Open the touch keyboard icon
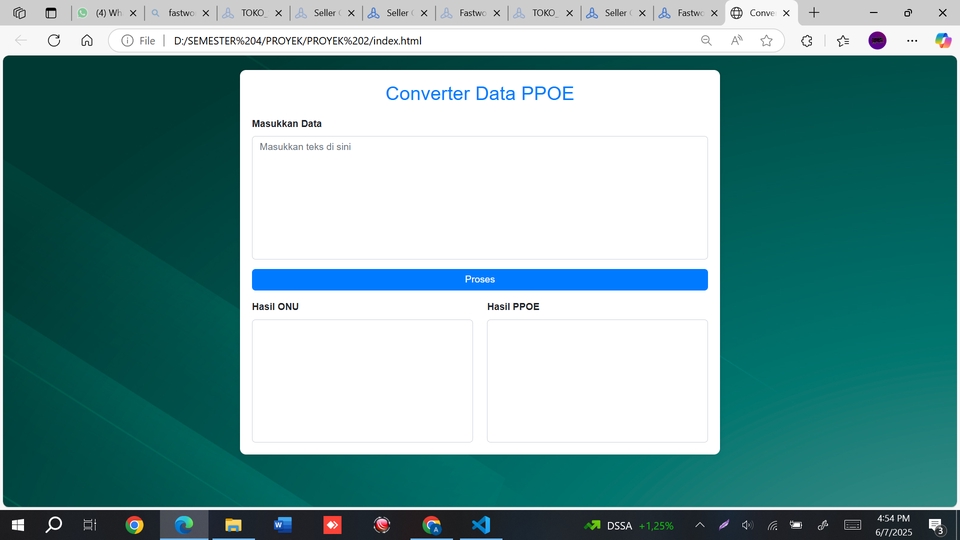The height and width of the screenshot is (540, 960). pyautogui.click(x=852, y=525)
